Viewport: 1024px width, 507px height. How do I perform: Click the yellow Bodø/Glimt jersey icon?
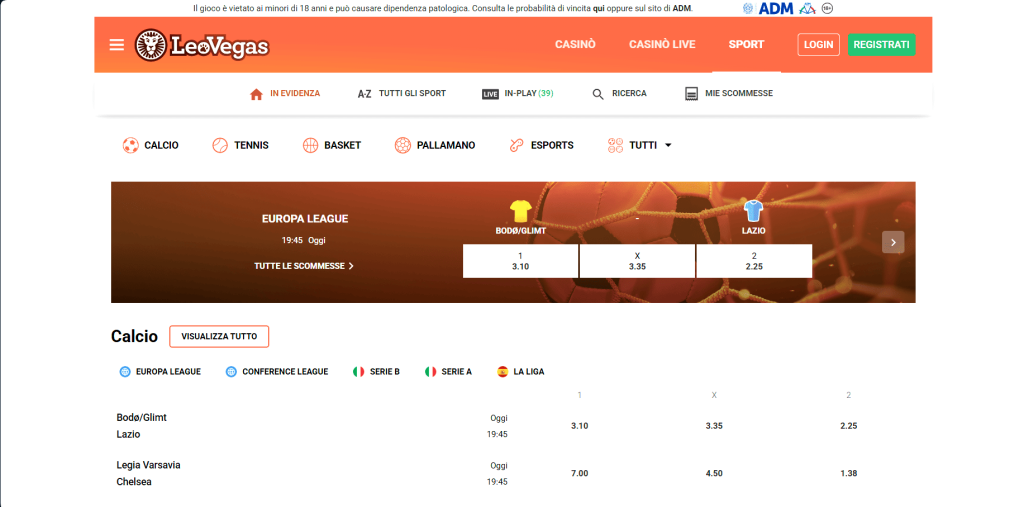[520, 211]
